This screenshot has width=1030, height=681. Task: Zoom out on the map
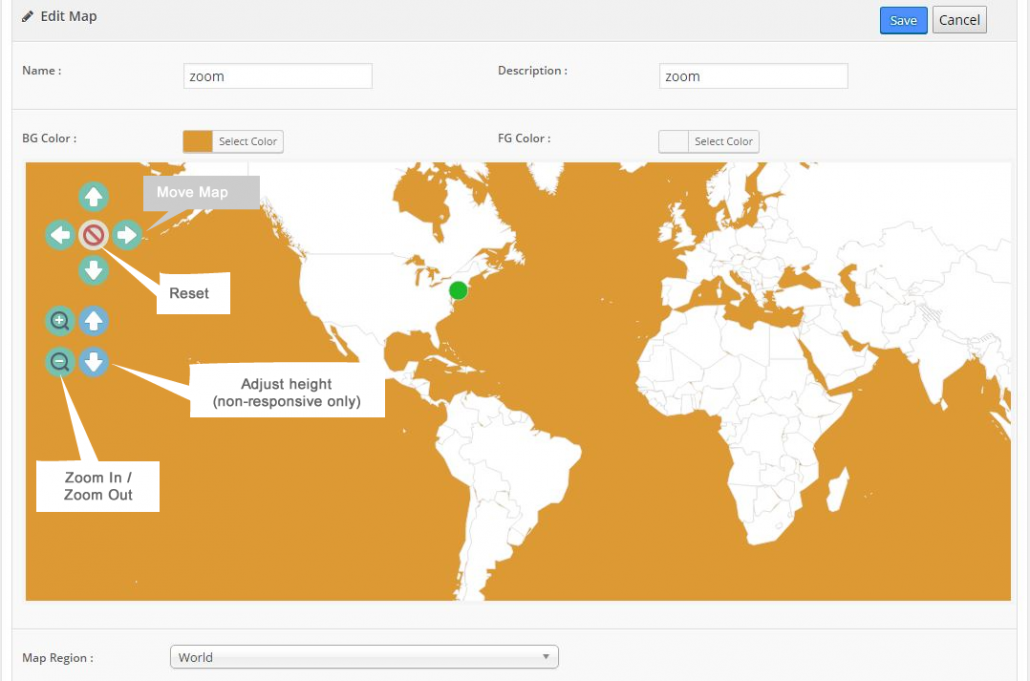(x=59, y=362)
